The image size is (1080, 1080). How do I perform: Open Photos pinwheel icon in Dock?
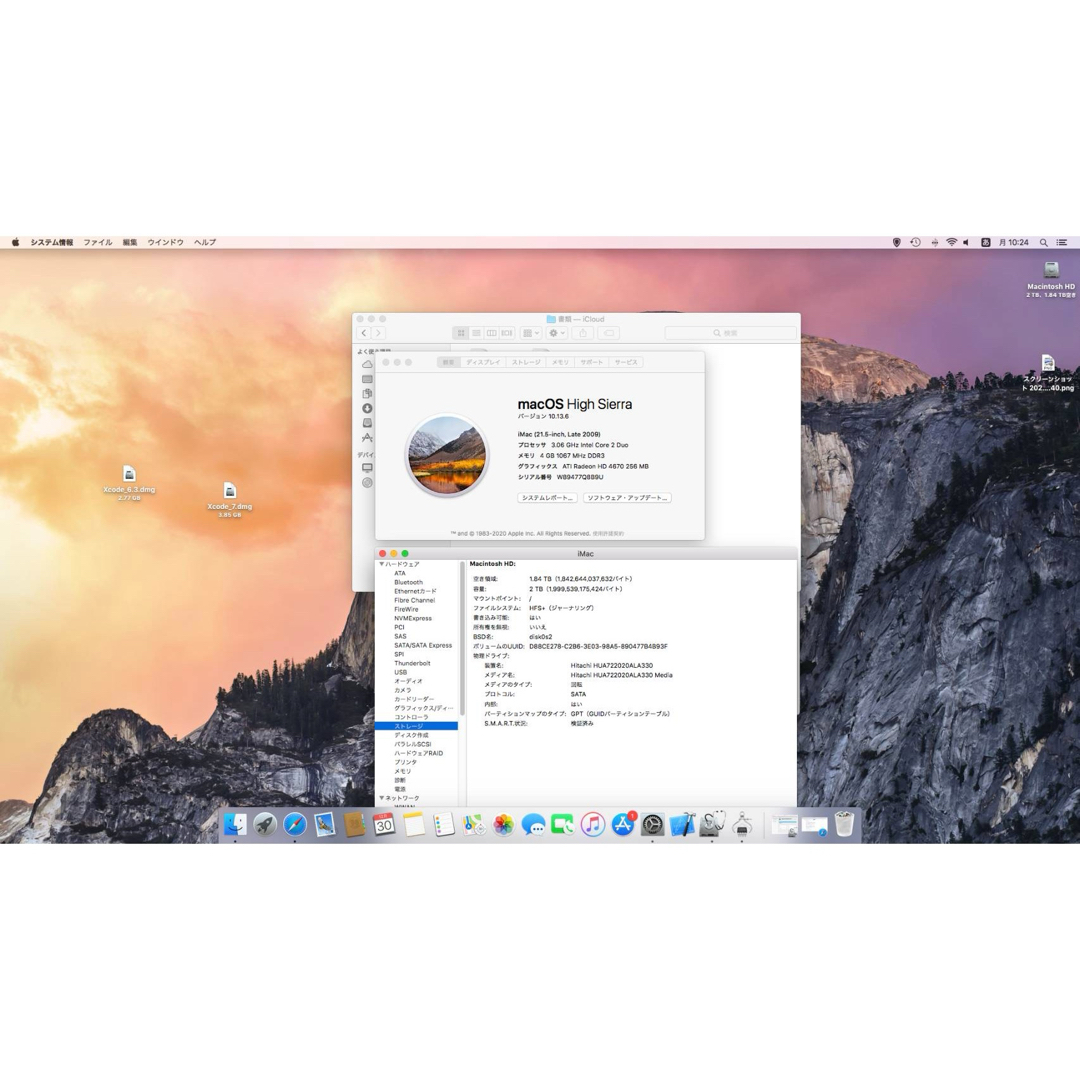503,824
